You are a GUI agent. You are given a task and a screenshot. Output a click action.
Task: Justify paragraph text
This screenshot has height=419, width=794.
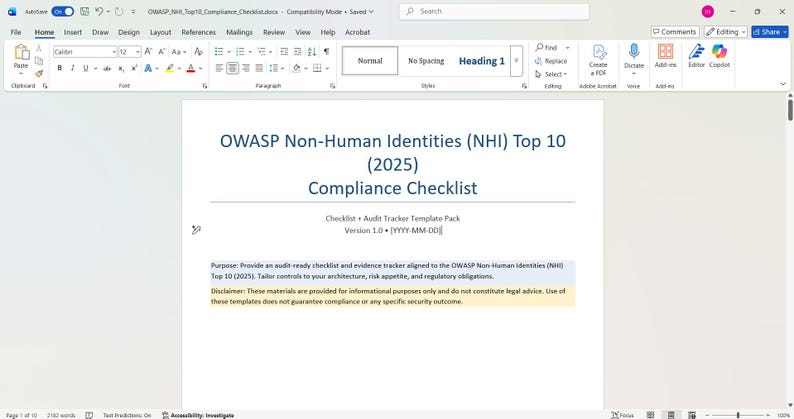tap(259, 68)
